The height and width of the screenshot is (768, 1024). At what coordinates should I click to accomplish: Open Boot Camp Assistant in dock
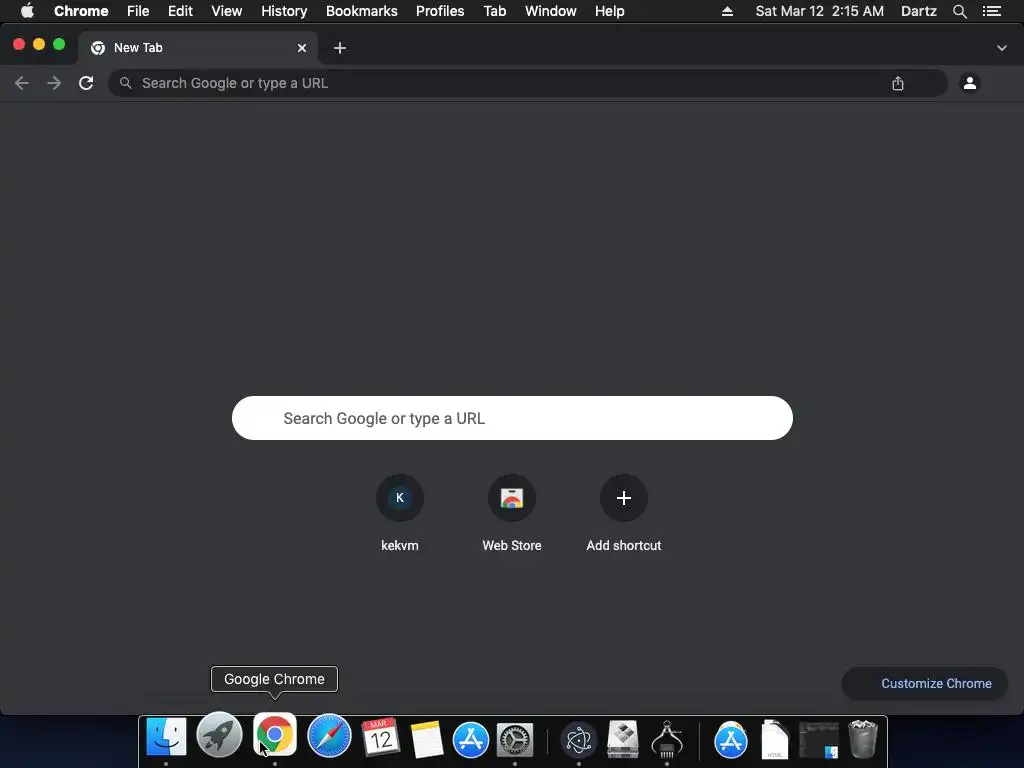(622, 739)
